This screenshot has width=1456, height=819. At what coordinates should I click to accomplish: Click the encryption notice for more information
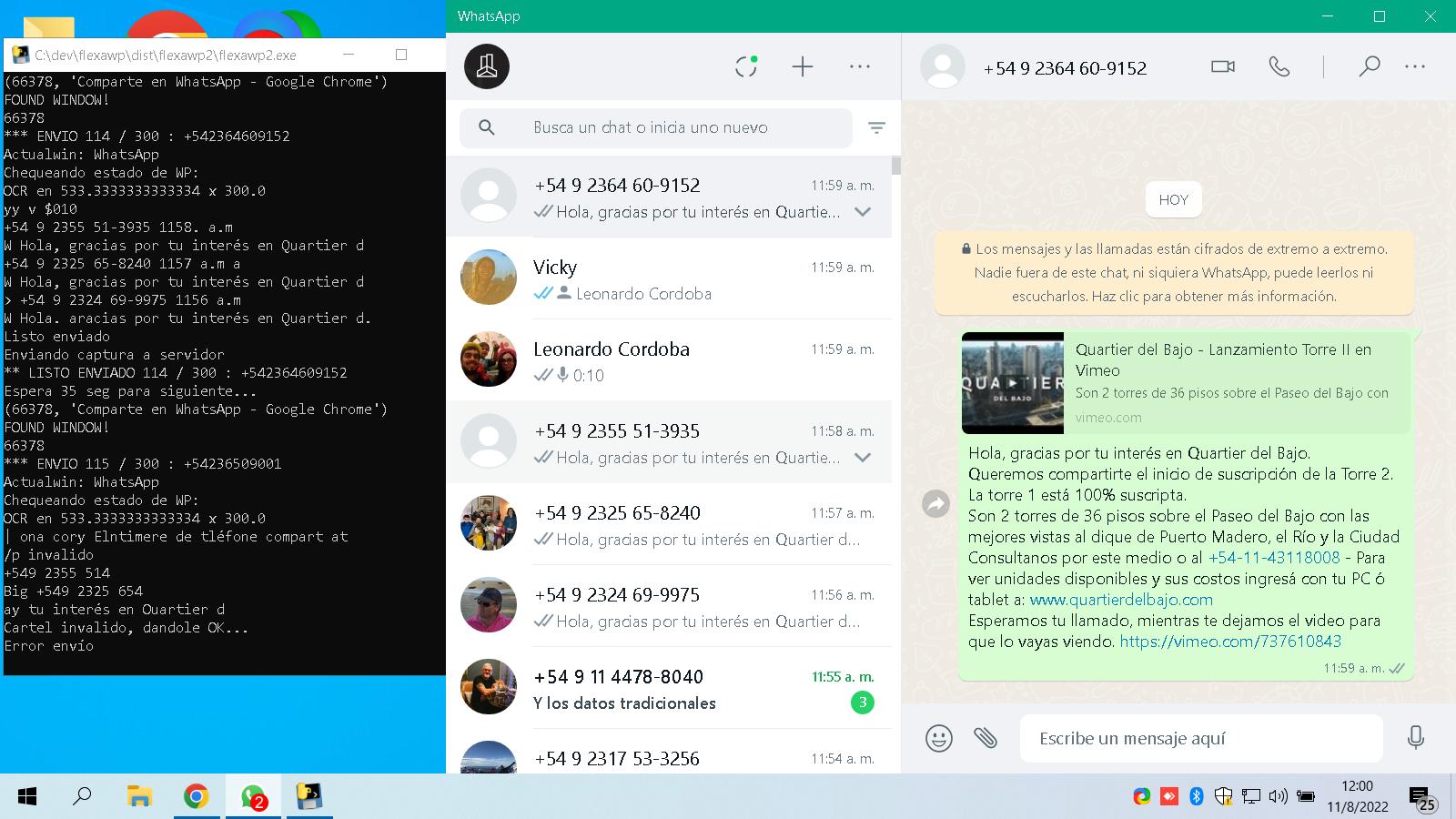1174,272
